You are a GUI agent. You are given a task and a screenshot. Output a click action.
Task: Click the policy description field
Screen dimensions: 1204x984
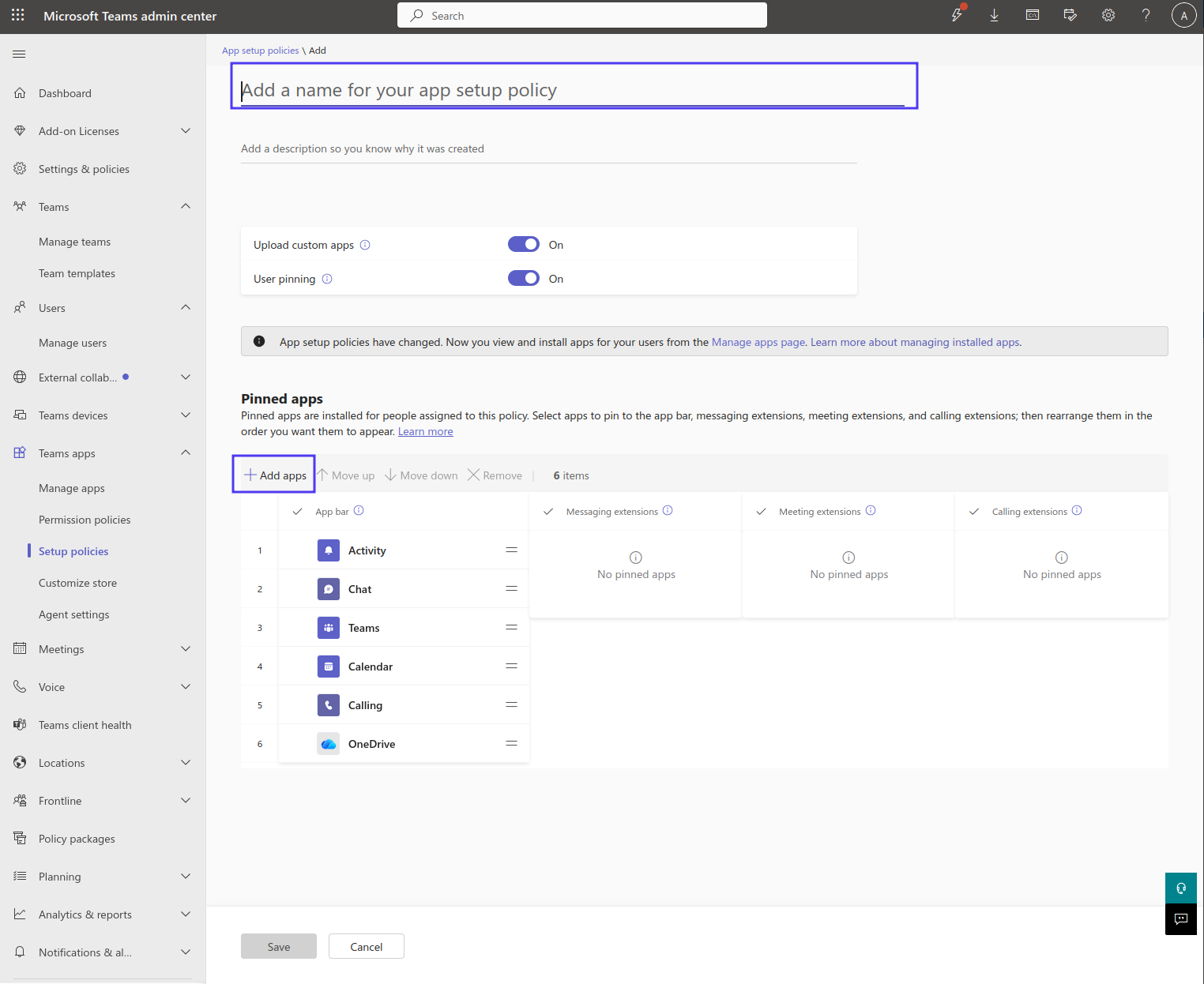(549, 148)
